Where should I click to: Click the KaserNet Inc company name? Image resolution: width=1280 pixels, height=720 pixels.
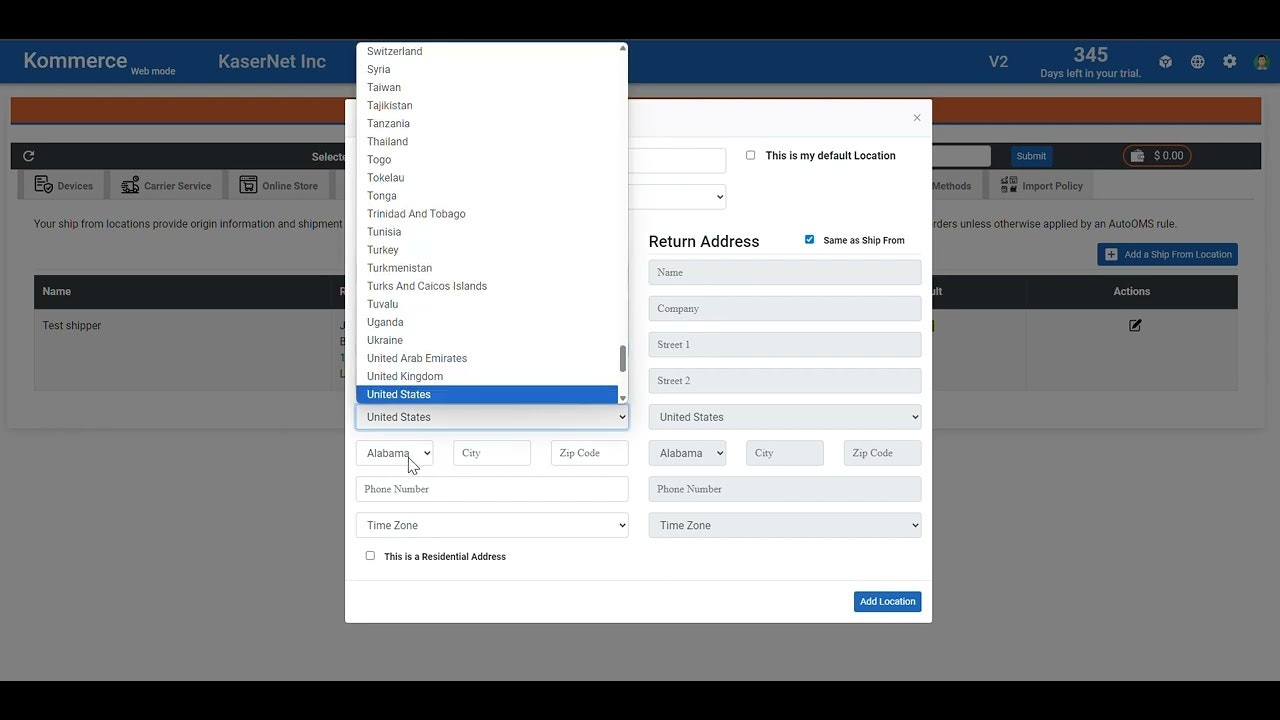click(272, 61)
